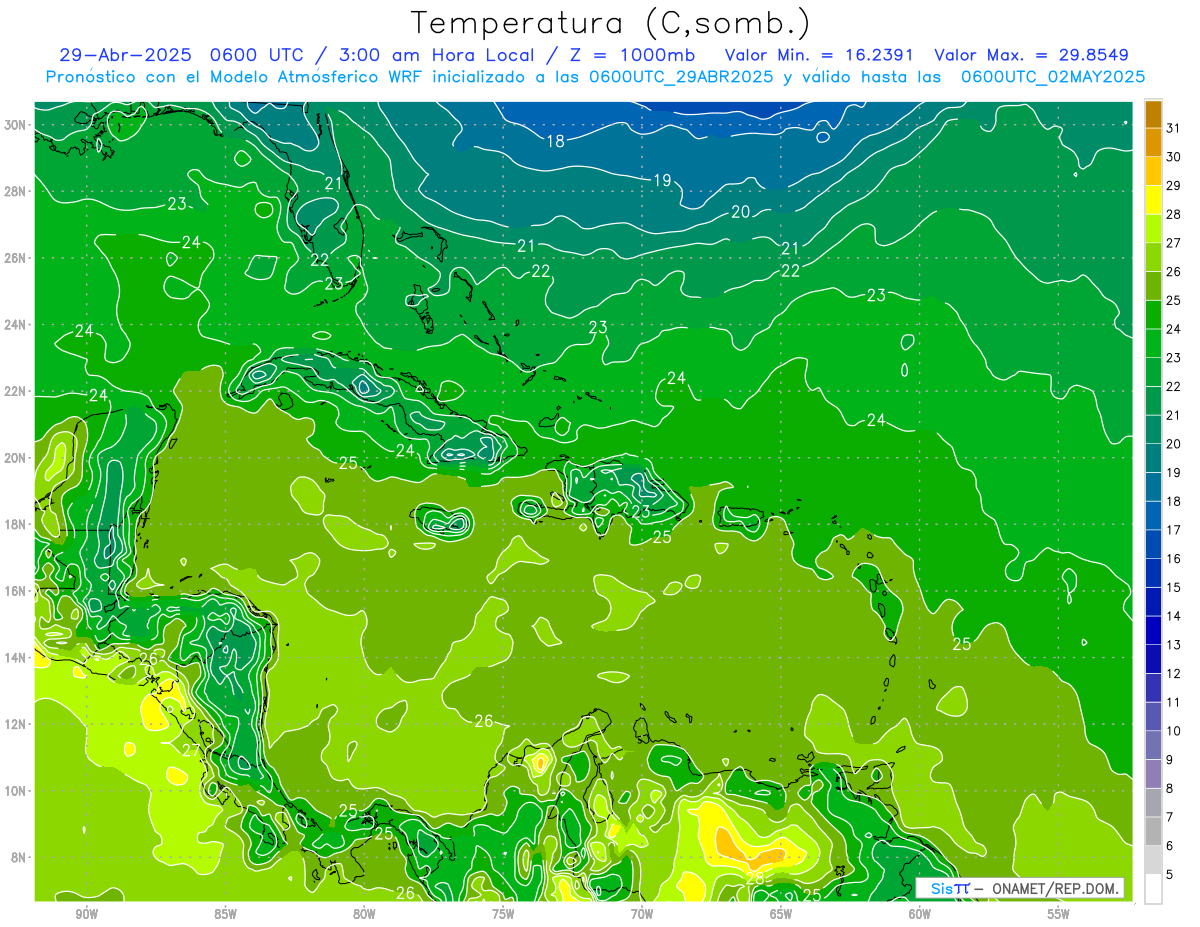Click the '14N' latitude axis label
Viewport: 1200px width, 927px height.
[16, 658]
